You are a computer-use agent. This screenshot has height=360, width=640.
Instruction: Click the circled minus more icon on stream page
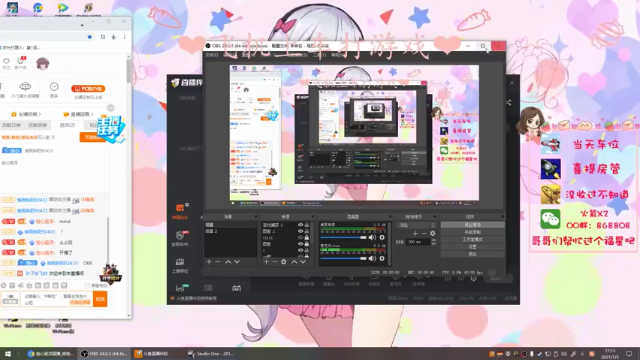coord(54,87)
